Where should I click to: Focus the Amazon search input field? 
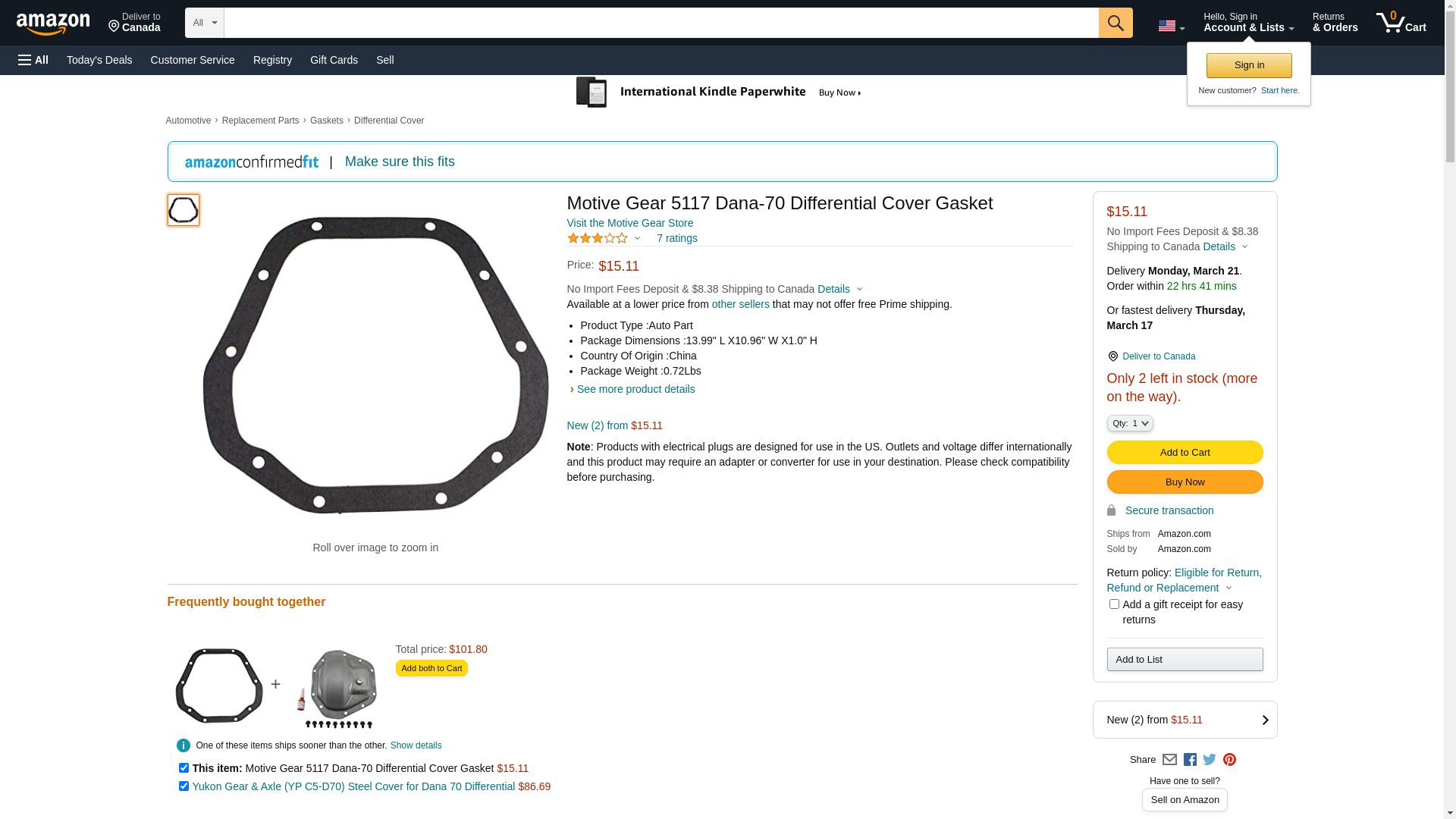(x=661, y=23)
